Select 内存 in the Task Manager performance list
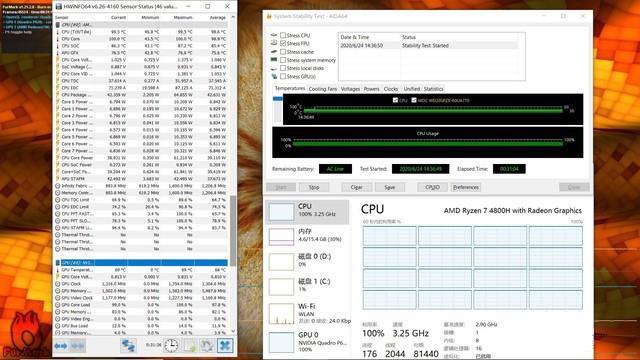The height and width of the screenshot is (360, 640). 308,236
